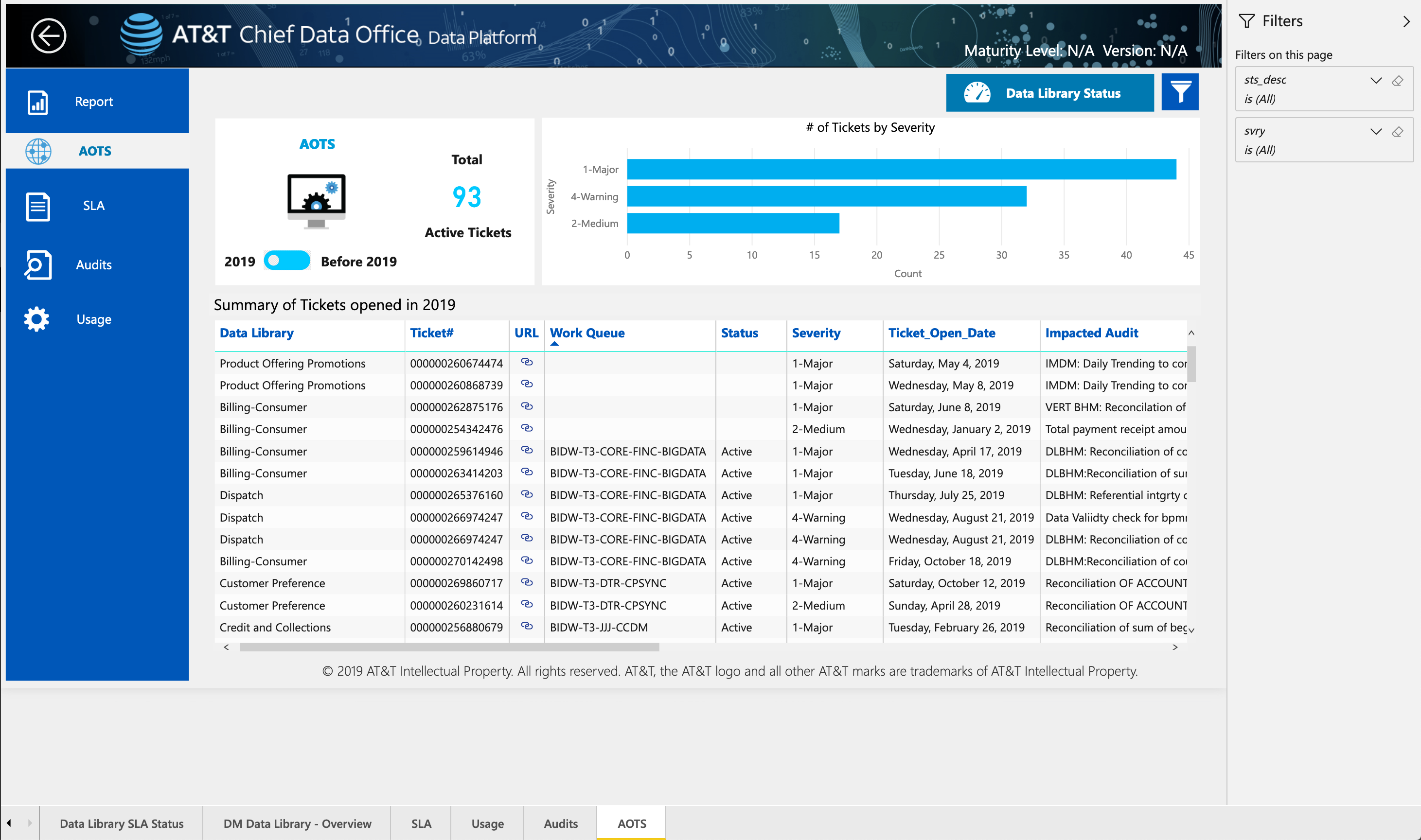The height and width of the screenshot is (840, 1421).
Task: Expand the svry filter card chevron
Action: click(x=1376, y=132)
